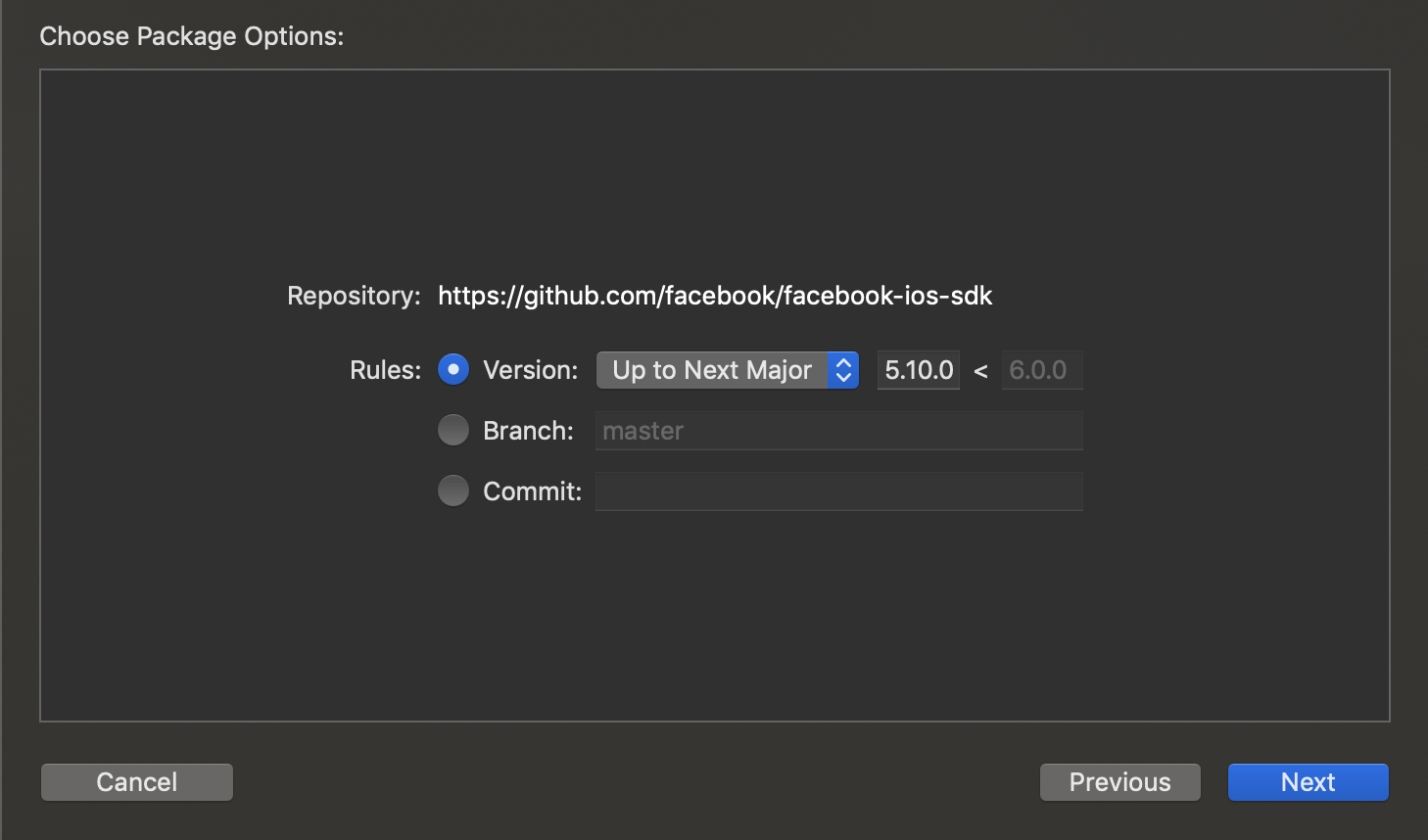Viewport: 1428px width, 840px height.
Task: Click the Rules: label
Action: pos(386,370)
